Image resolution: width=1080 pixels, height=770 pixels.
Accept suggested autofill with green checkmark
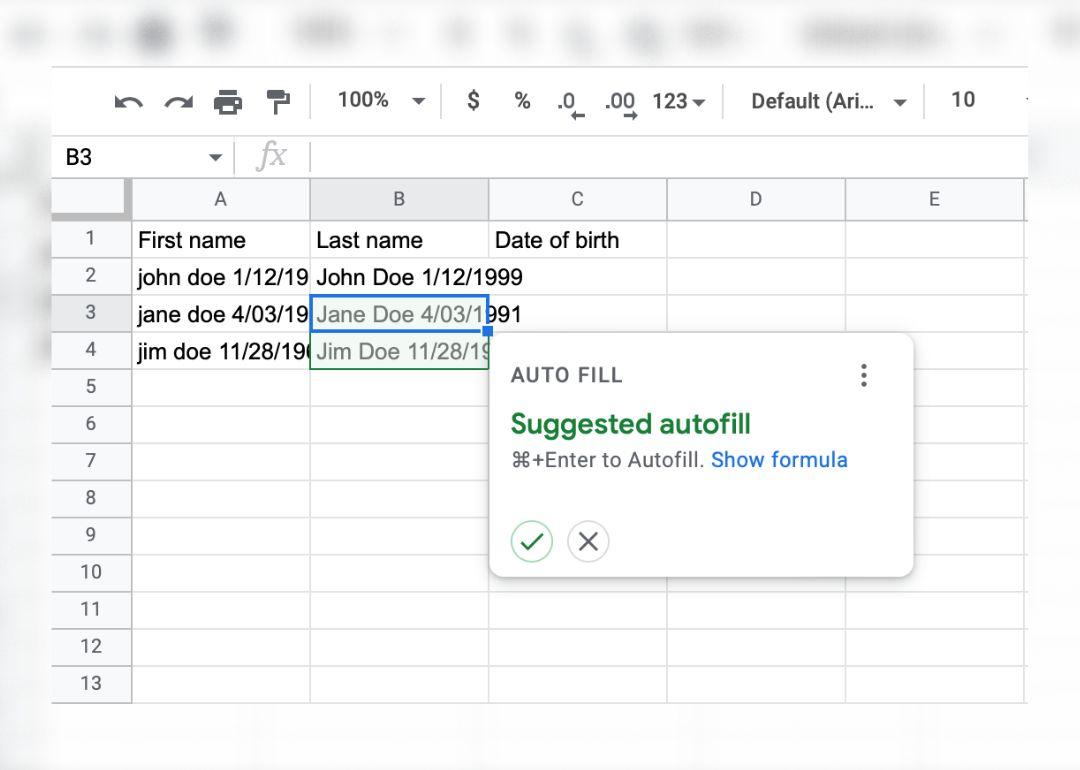click(531, 542)
